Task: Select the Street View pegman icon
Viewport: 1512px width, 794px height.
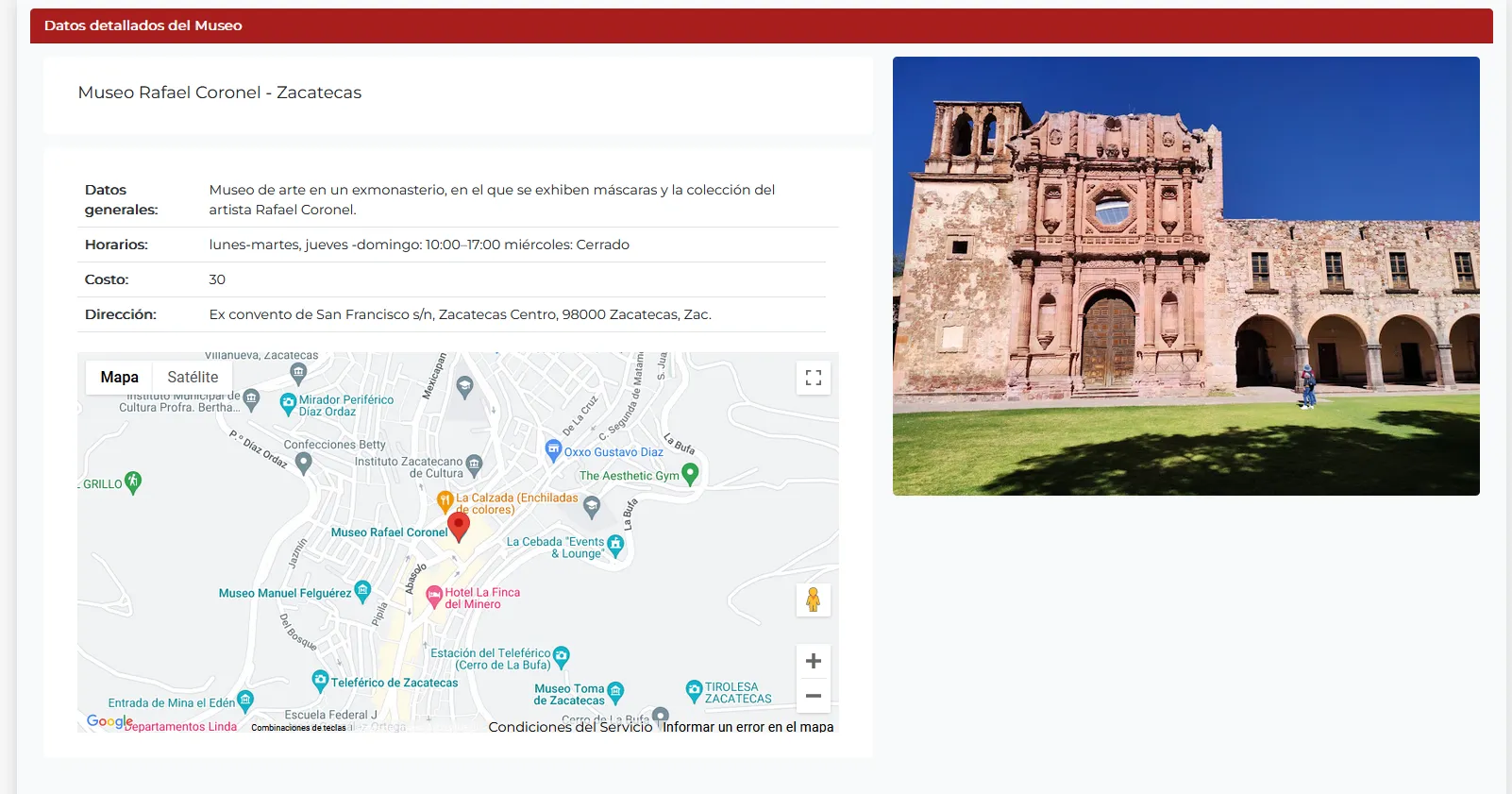Action: coord(813,600)
